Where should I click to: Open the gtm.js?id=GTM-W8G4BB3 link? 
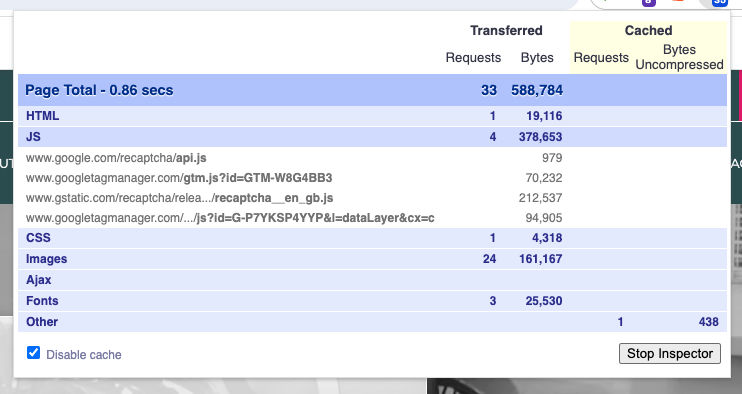(179, 178)
